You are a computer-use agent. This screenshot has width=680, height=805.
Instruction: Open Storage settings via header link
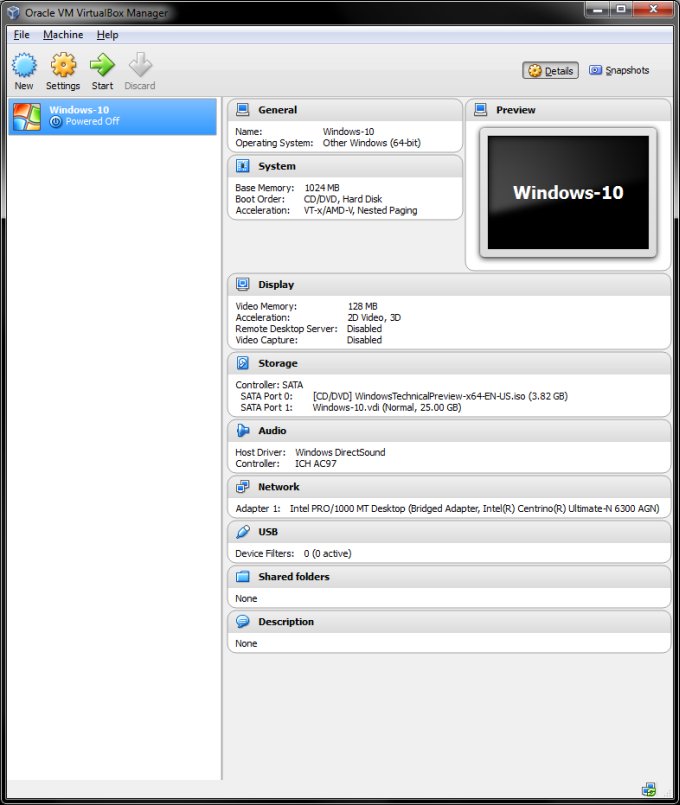pyautogui.click(x=278, y=363)
